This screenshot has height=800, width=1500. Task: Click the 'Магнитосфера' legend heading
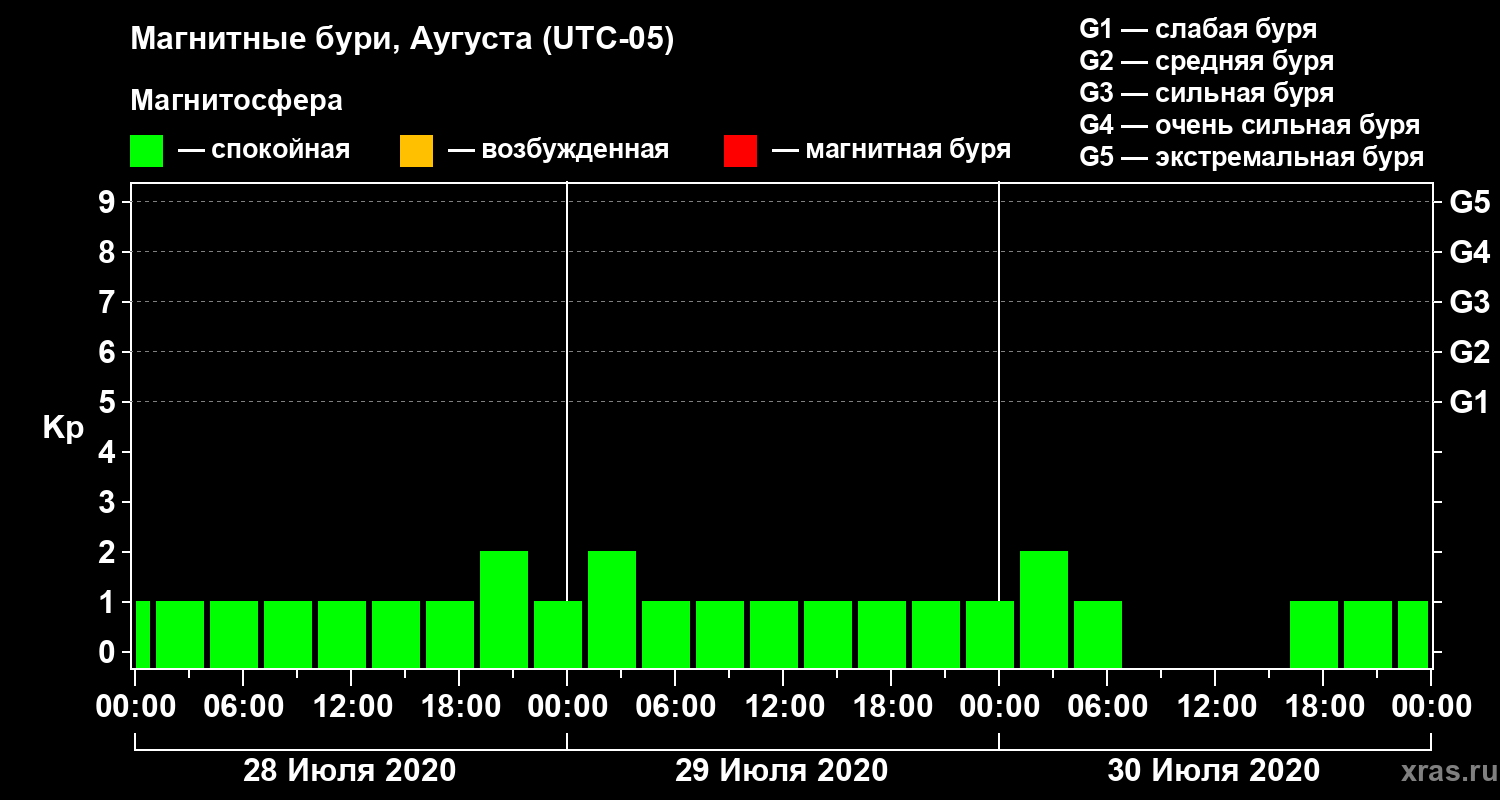tap(236, 101)
